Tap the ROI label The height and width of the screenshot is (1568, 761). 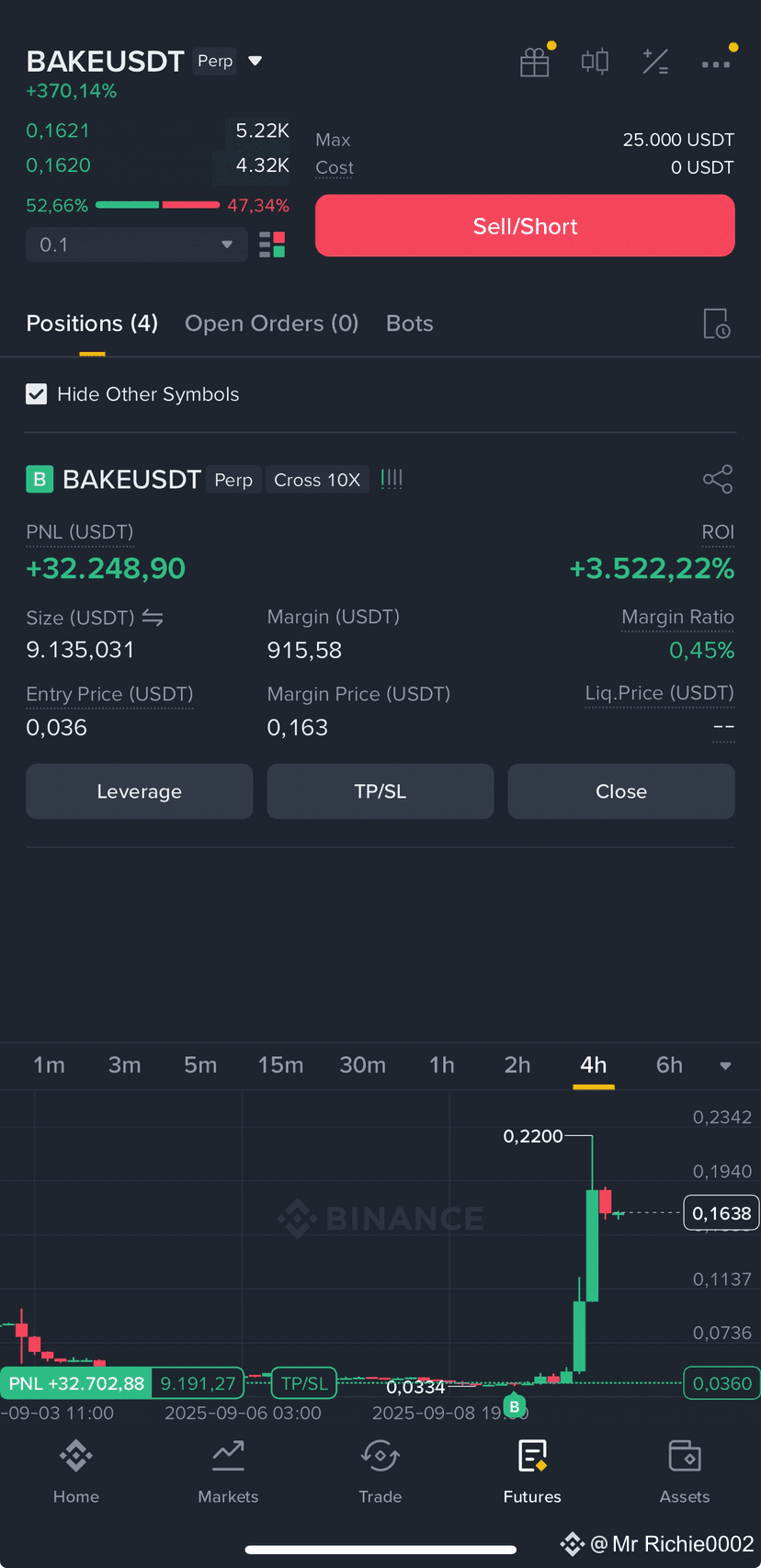[x=718, y=532]
